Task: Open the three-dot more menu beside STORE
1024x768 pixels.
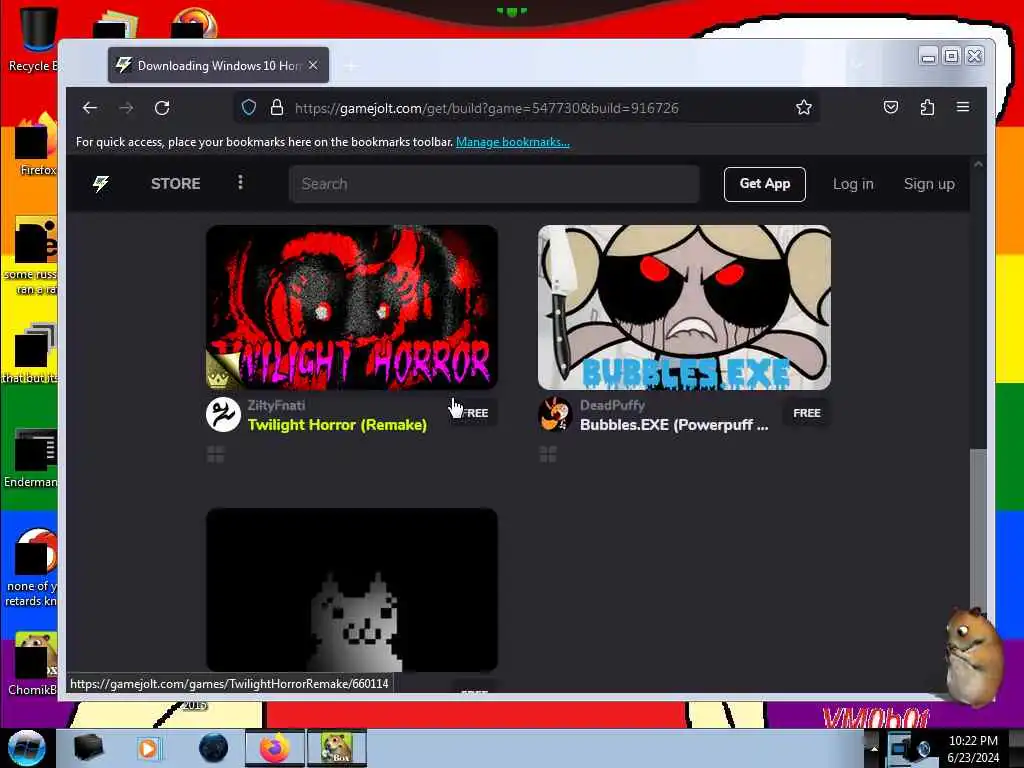Action: [240, 183]
